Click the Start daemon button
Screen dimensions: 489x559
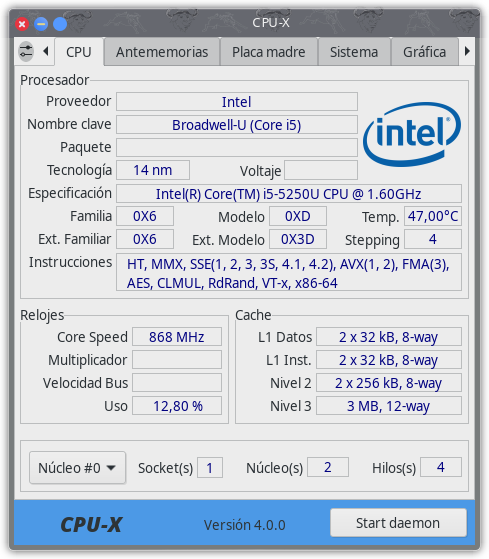tap(398, 523)
